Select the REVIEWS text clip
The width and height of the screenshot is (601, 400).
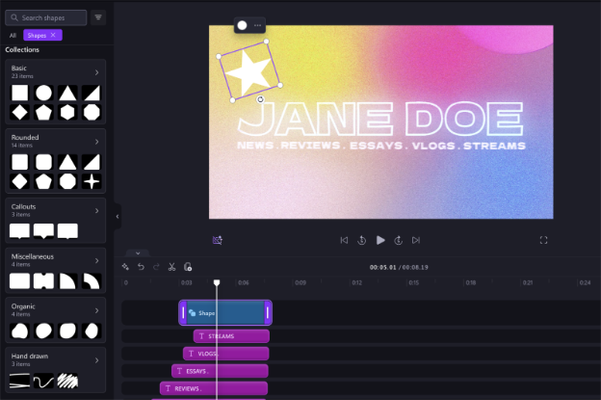coord(214,389)
